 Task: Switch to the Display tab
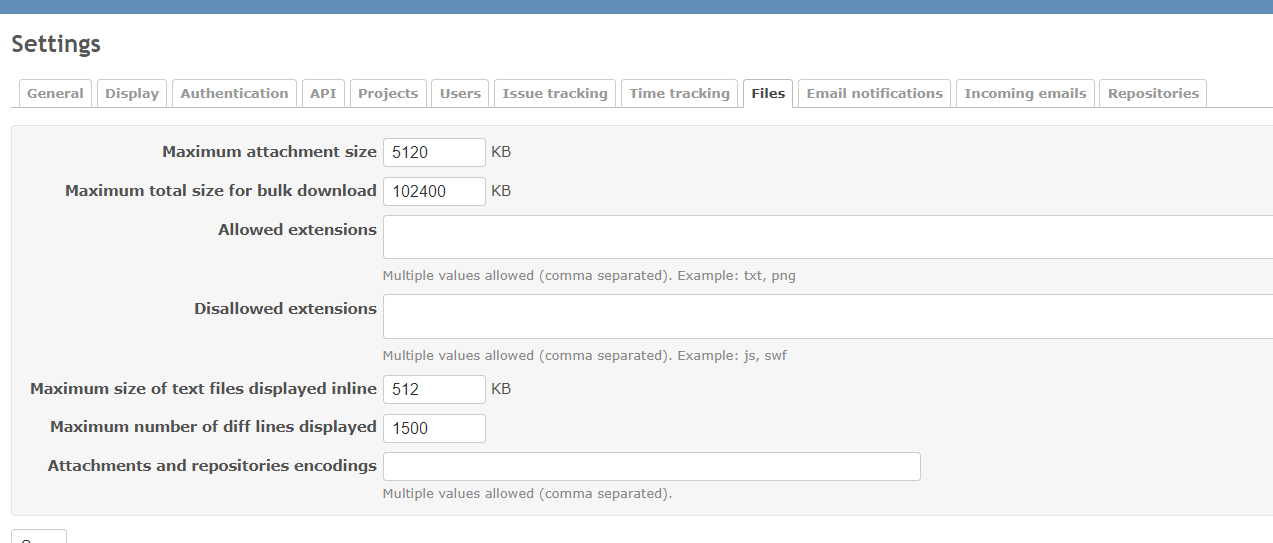tap(132, 93)
